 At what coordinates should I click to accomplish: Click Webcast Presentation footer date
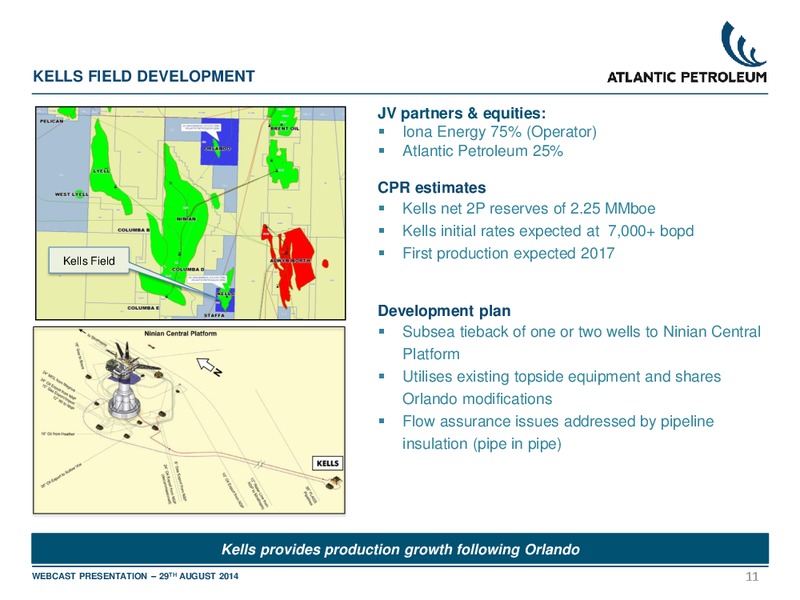tap(135, 576)
